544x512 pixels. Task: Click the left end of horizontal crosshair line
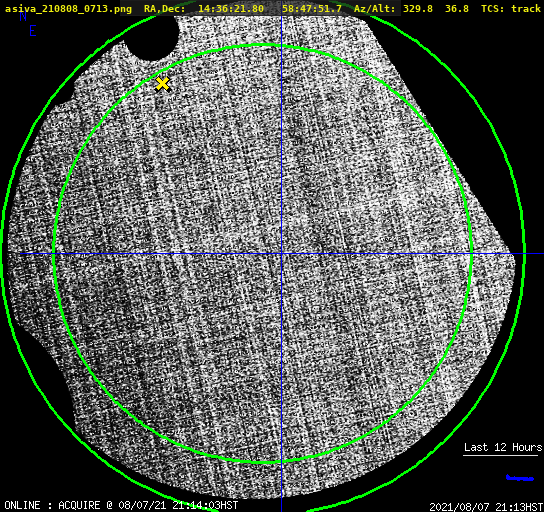pos(22,254)
